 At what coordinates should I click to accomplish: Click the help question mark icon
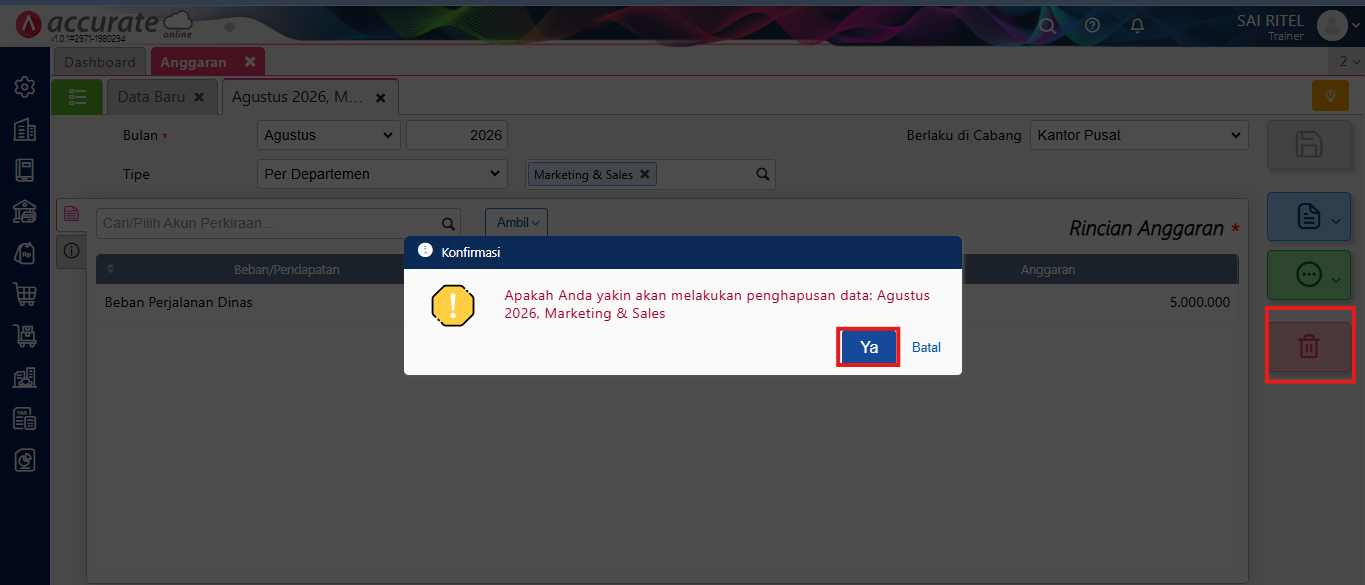point(1092,26)
